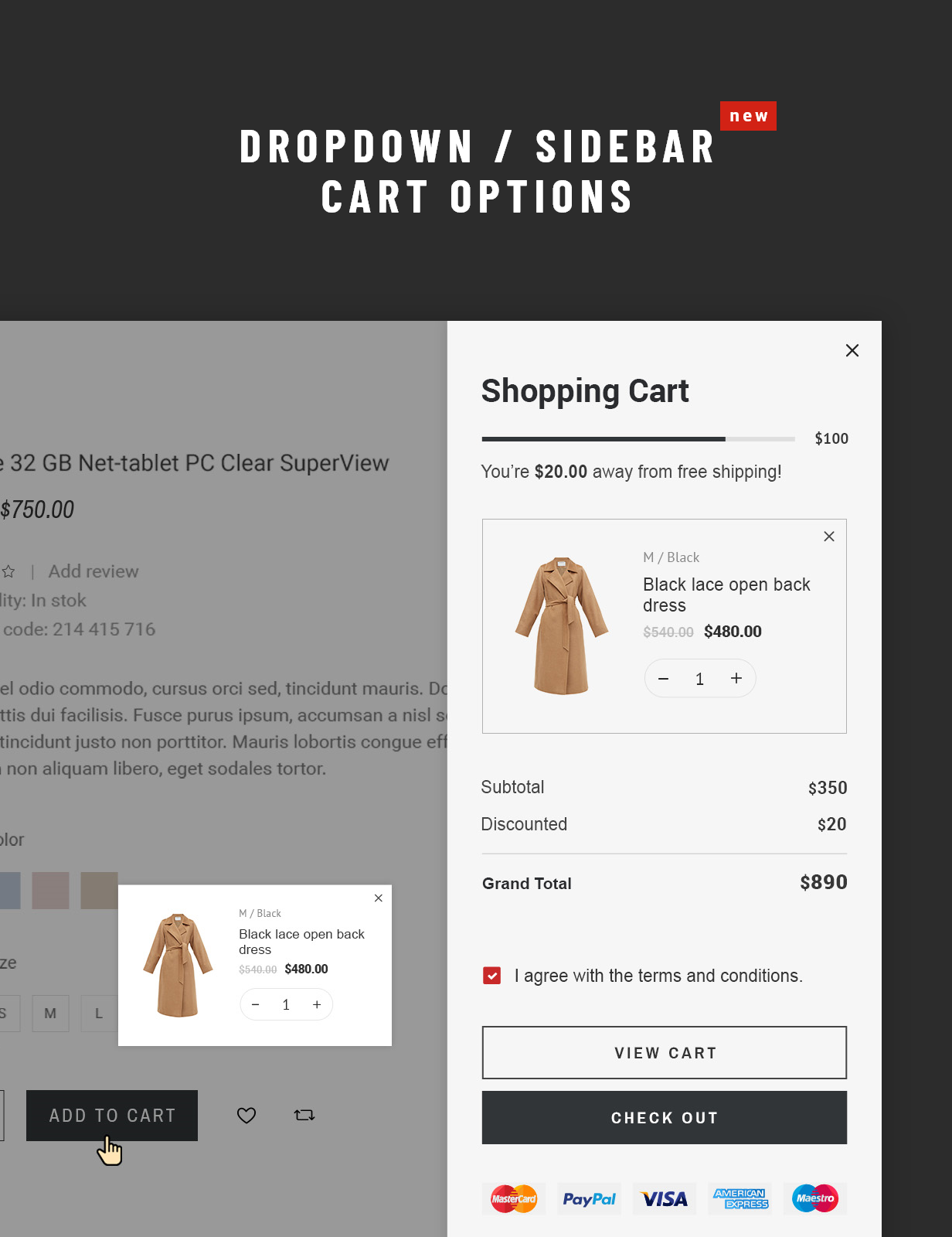Click the View Cart button

[x=664, y=1052]
